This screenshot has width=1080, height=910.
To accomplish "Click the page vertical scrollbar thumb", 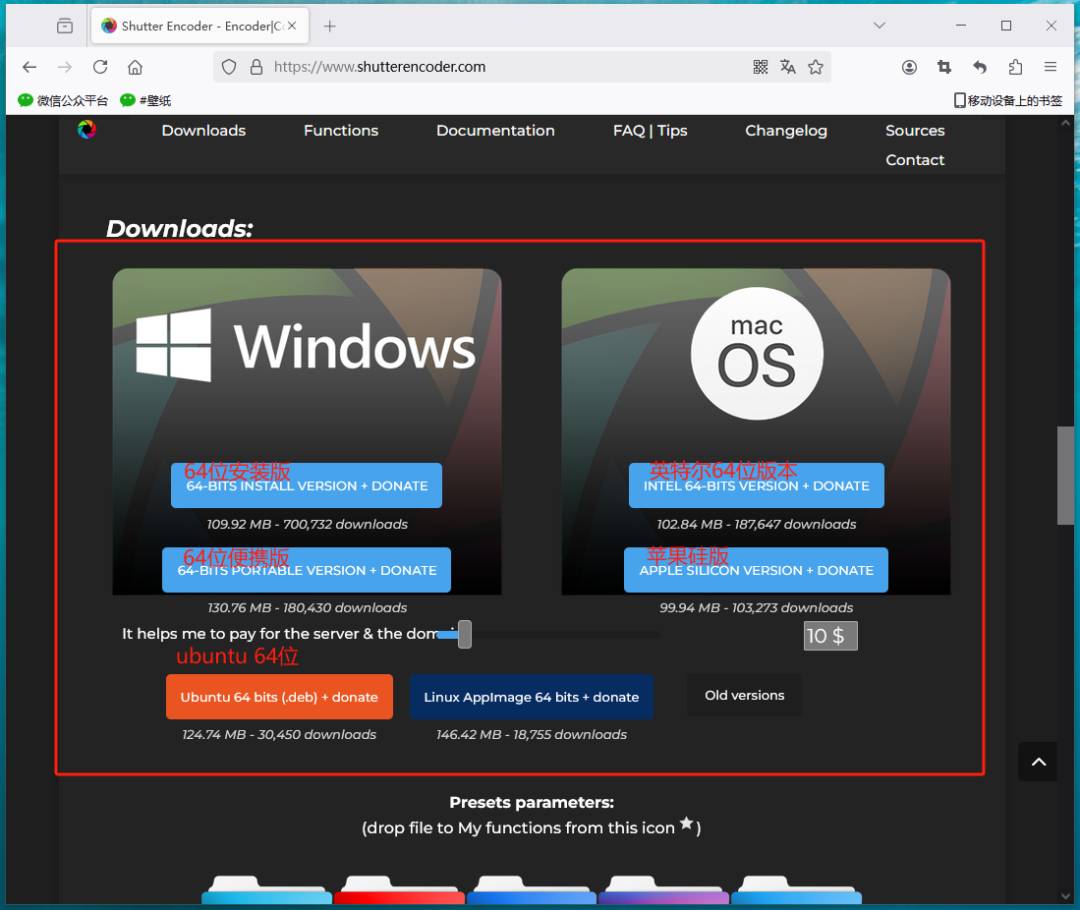I will tap(1066, 475).
